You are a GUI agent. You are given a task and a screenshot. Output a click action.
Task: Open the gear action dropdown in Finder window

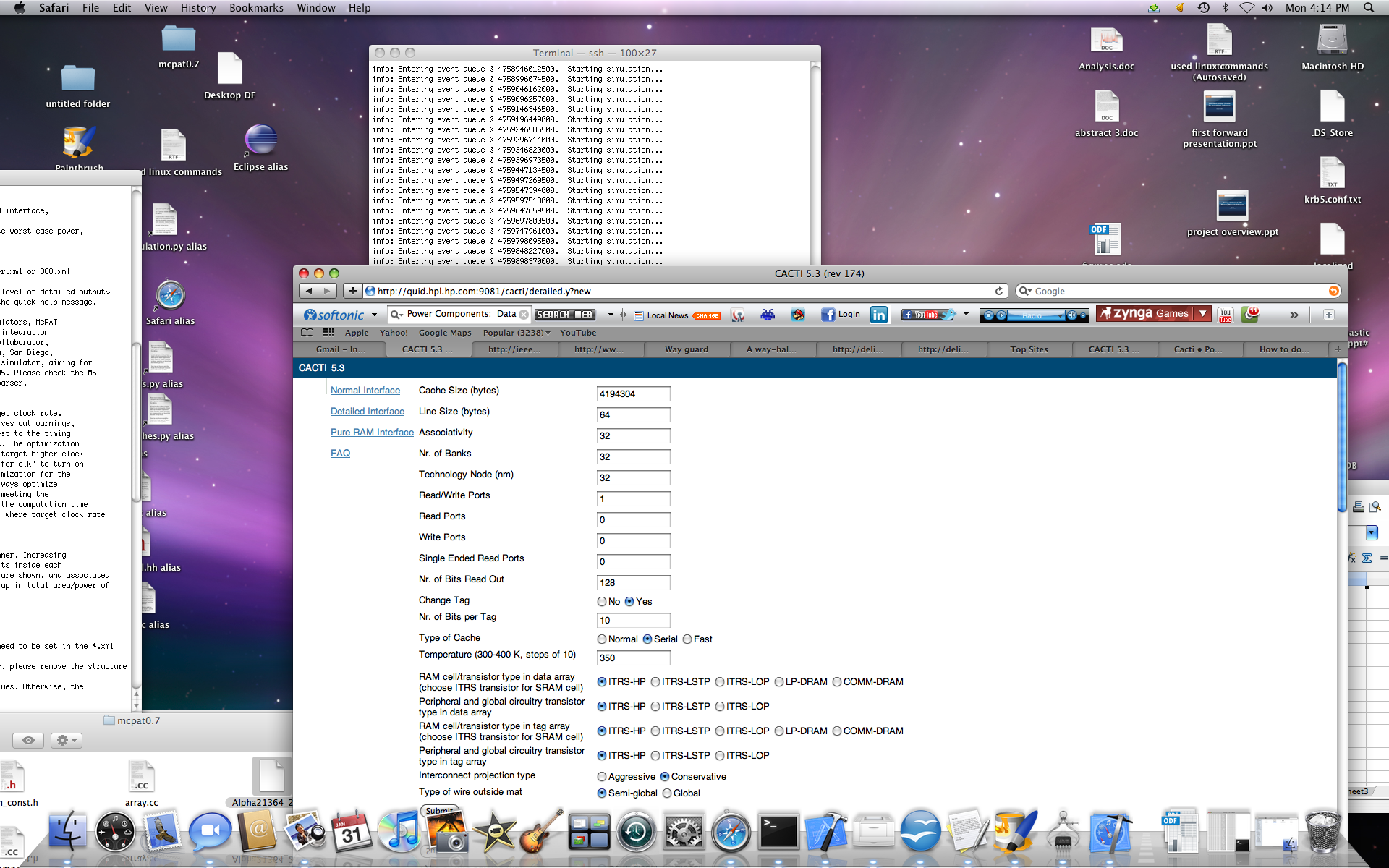tap(67, 740)
